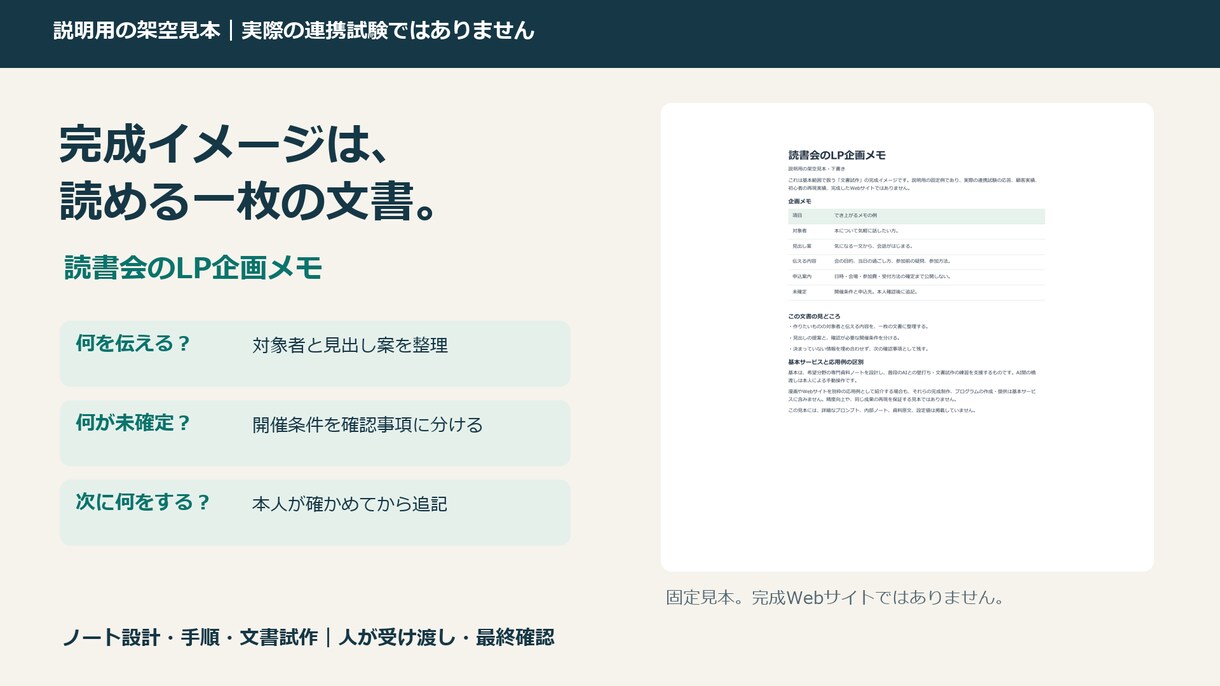
Task: Click the '企画メモ' section heading in the preview
Action: pyautogui.click(x=800, y=201)
